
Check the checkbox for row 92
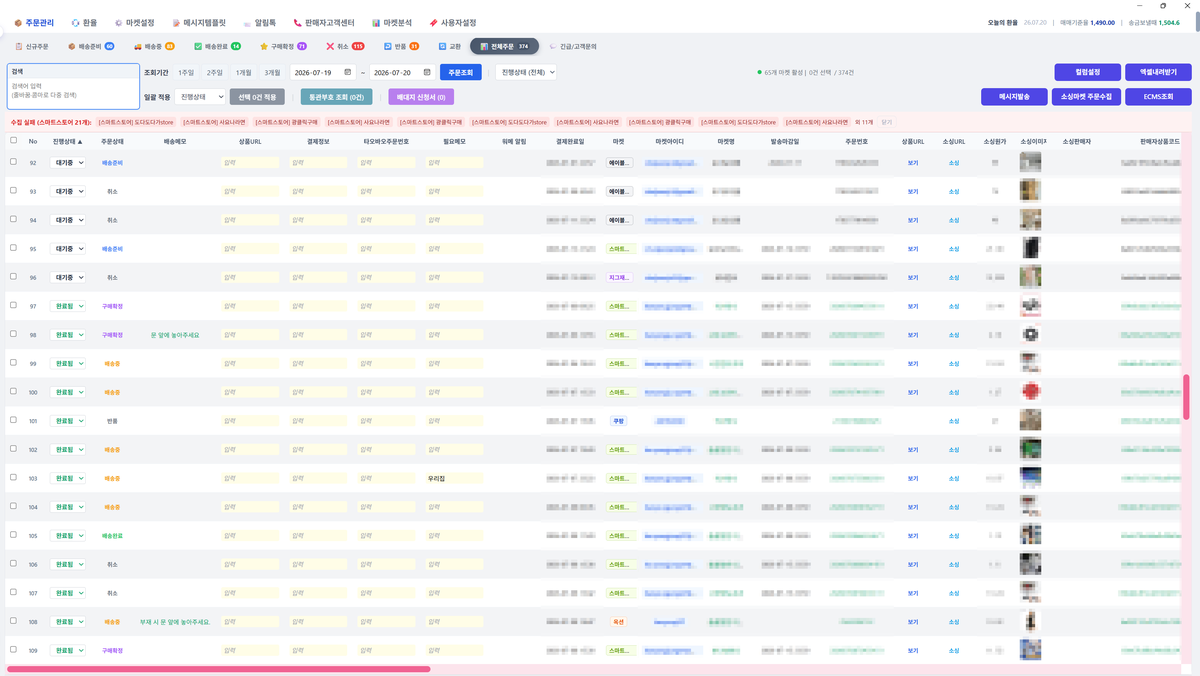[x=13, y=162]
